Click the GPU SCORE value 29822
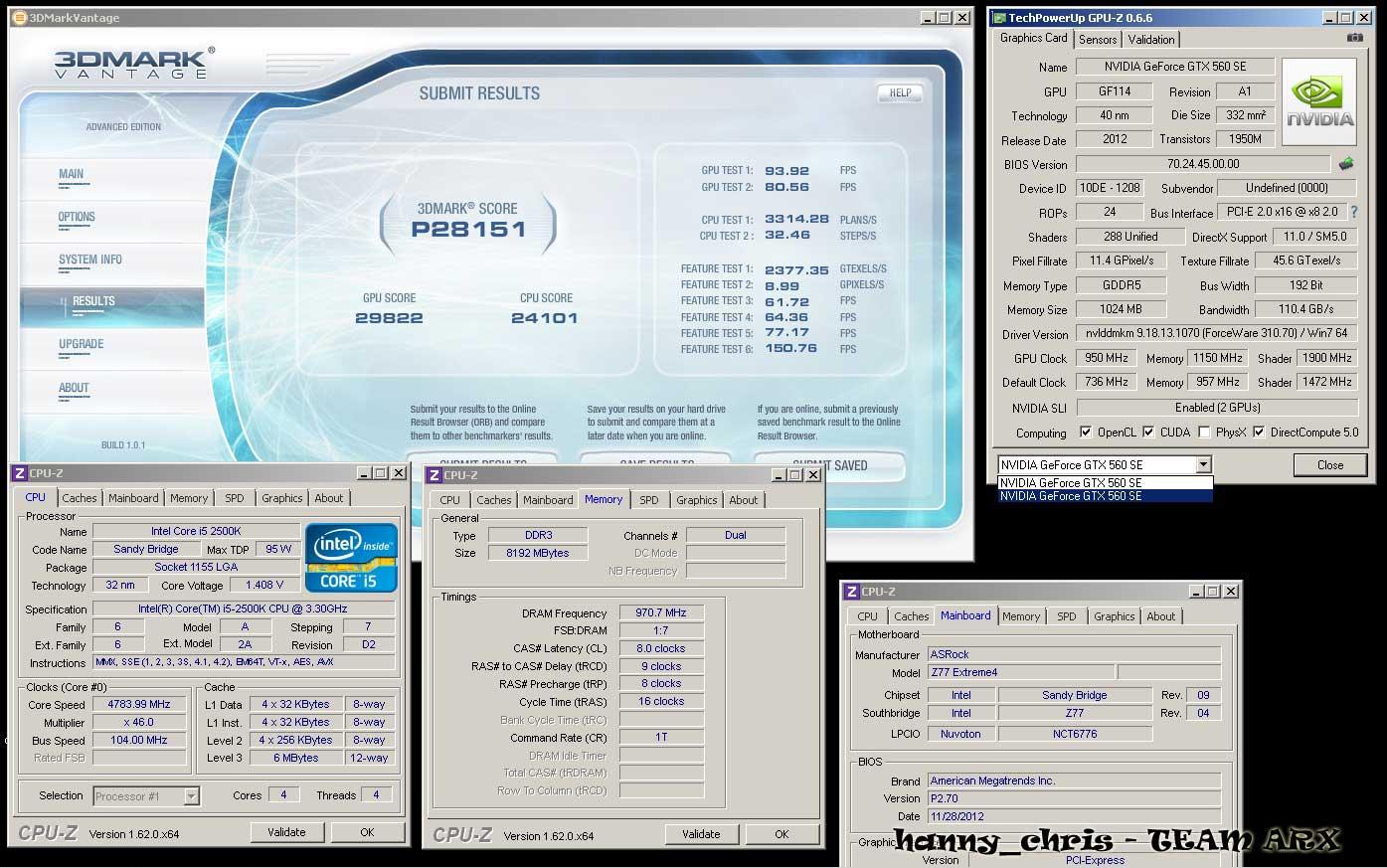1387x868 pixels. pyautogui.click(x=389, y=318)
